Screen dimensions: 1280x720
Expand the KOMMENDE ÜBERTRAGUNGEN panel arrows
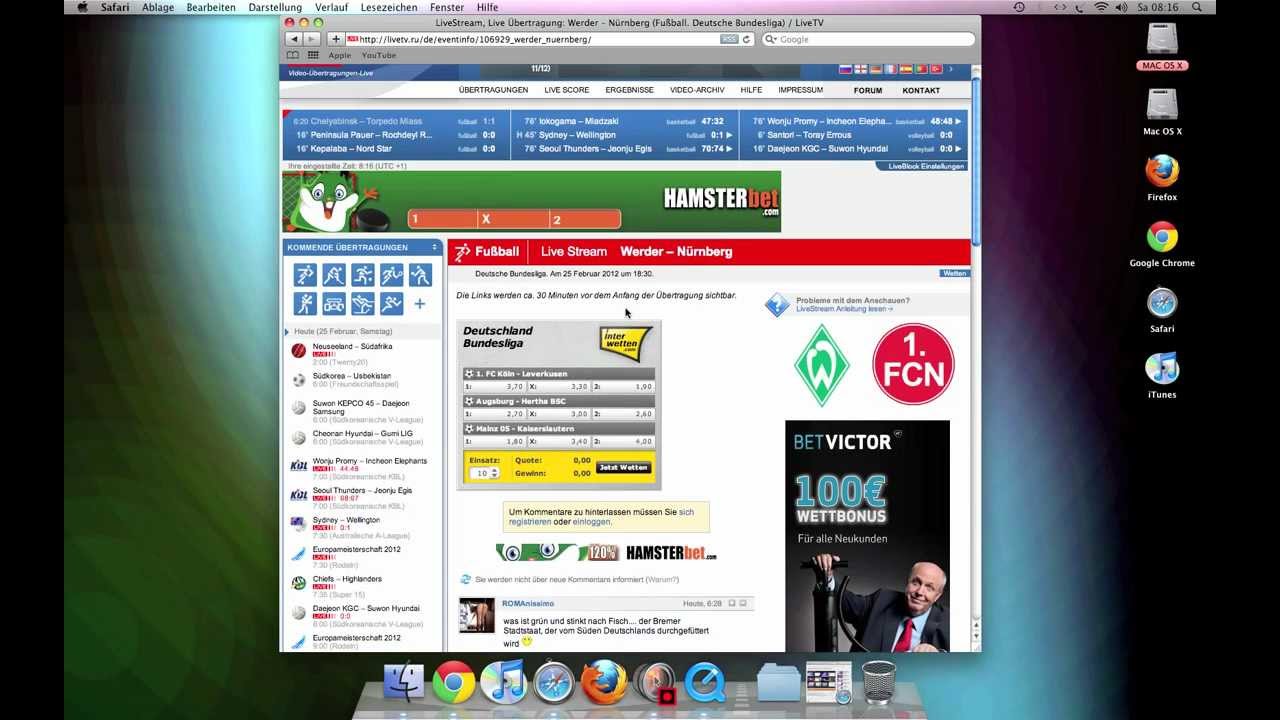tap(434, 247)
